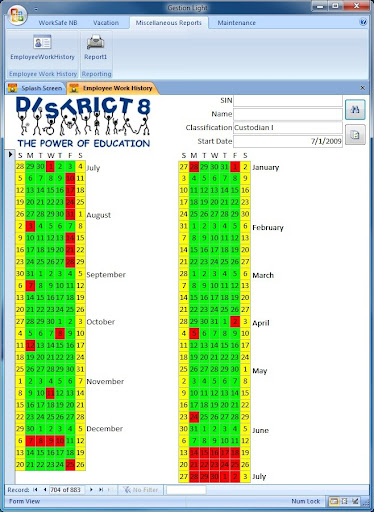Click the Employee Work History group label
The width and height of the screenshot is (374, 512).
click(x=43, y=74)
